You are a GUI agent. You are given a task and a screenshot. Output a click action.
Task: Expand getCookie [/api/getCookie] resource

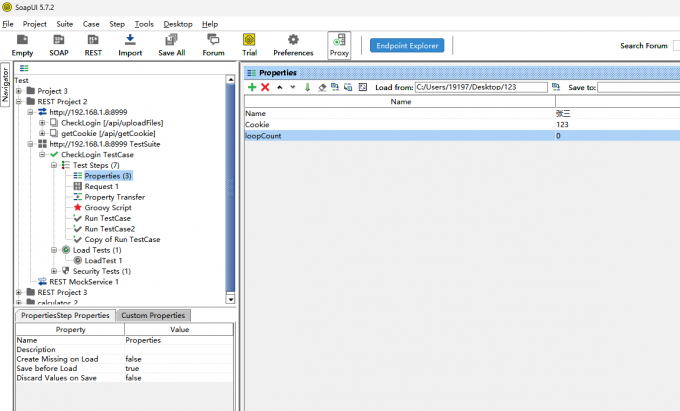[42, 134]
